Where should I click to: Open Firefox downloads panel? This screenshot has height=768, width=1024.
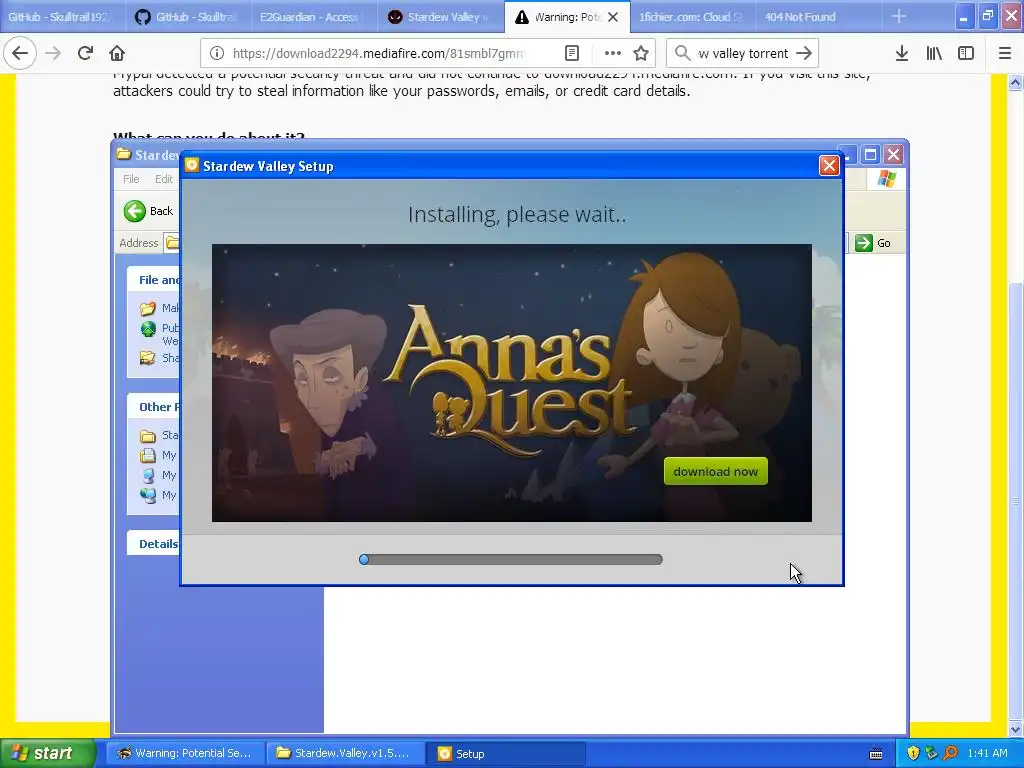tap(902, 53)
